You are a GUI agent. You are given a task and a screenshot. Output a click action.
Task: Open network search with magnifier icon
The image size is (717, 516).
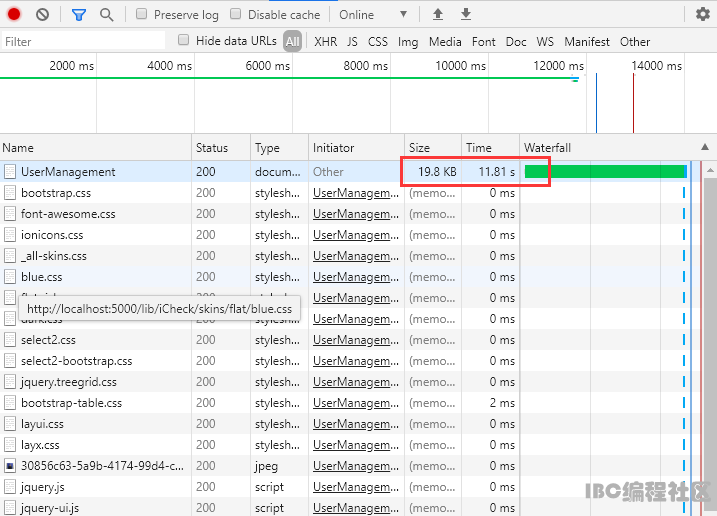[x=106, y=15]
